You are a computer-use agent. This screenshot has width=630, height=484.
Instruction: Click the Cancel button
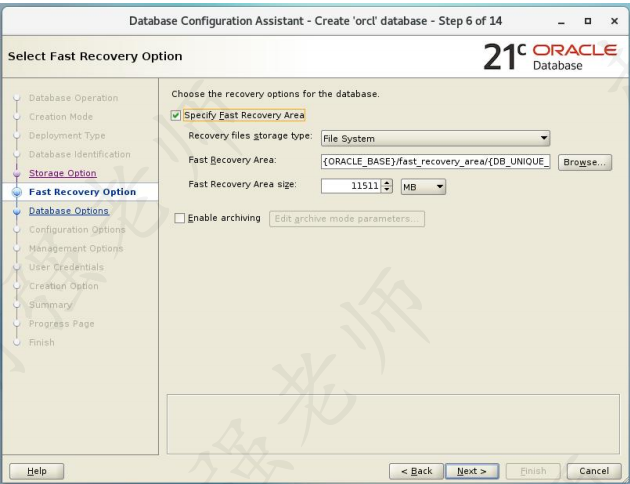coord(594,471)
